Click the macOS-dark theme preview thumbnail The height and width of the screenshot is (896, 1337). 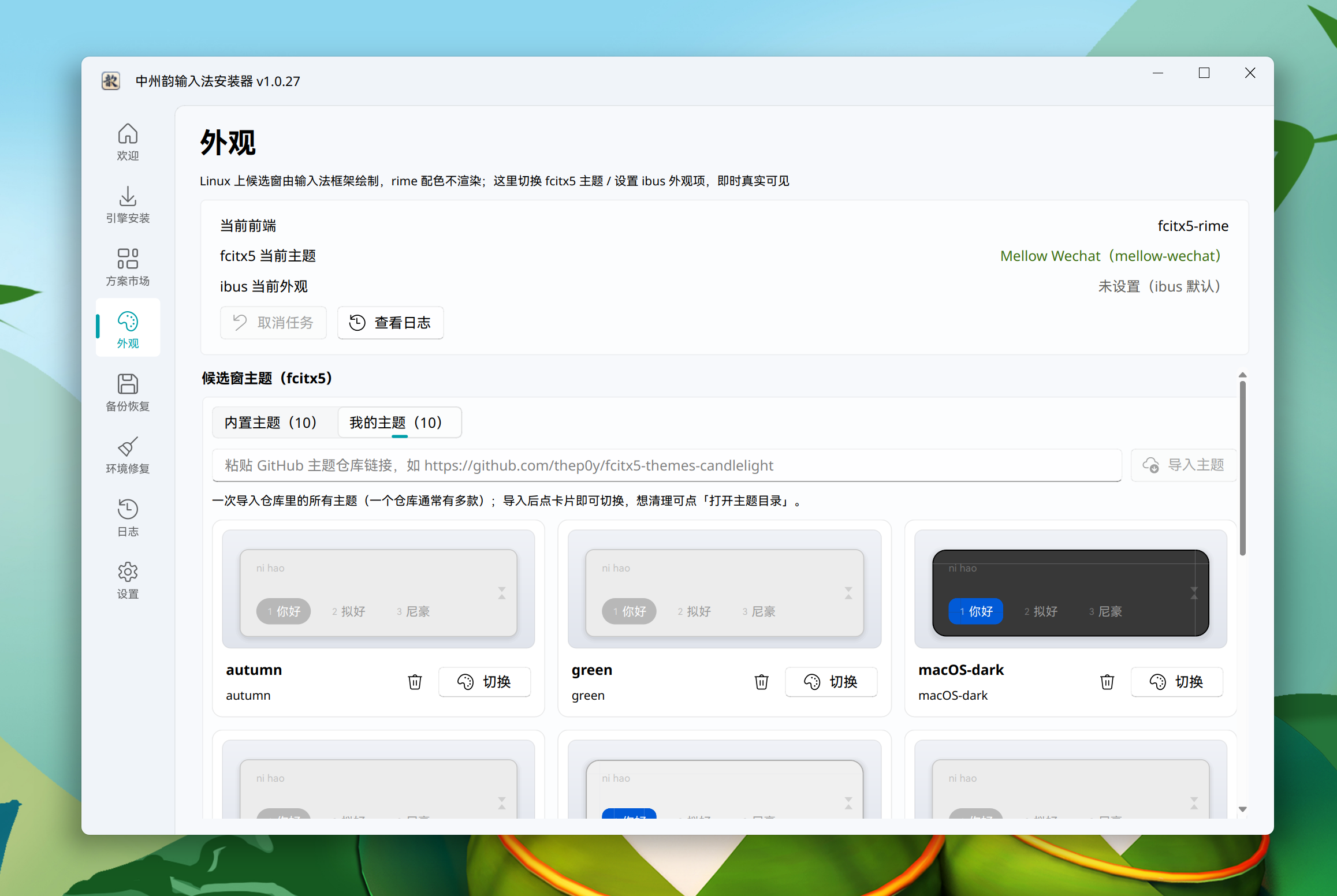point(1070,589)
